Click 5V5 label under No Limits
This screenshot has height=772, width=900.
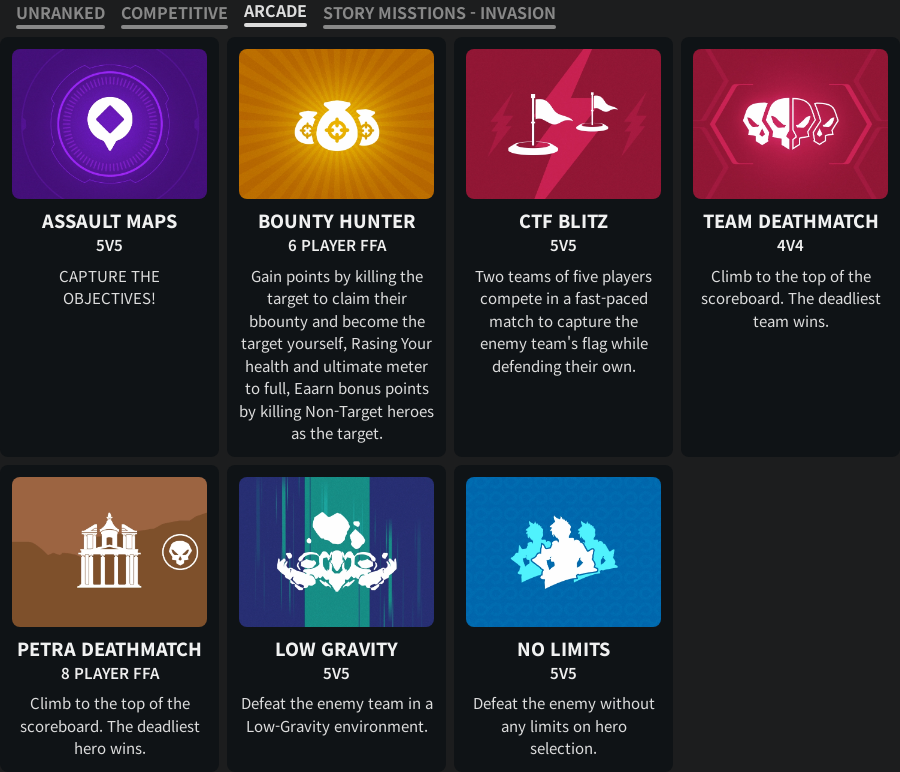click(x=563, y=673)
